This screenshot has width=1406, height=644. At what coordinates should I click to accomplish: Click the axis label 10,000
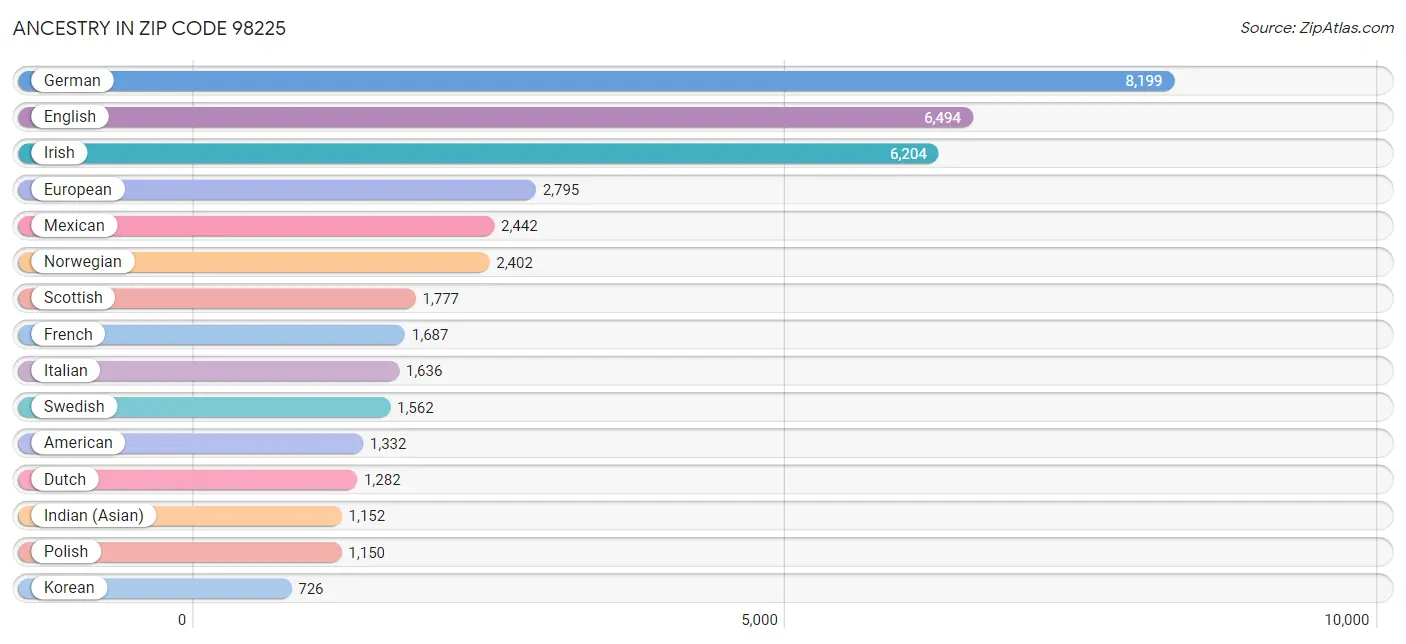pos(1346,620)
